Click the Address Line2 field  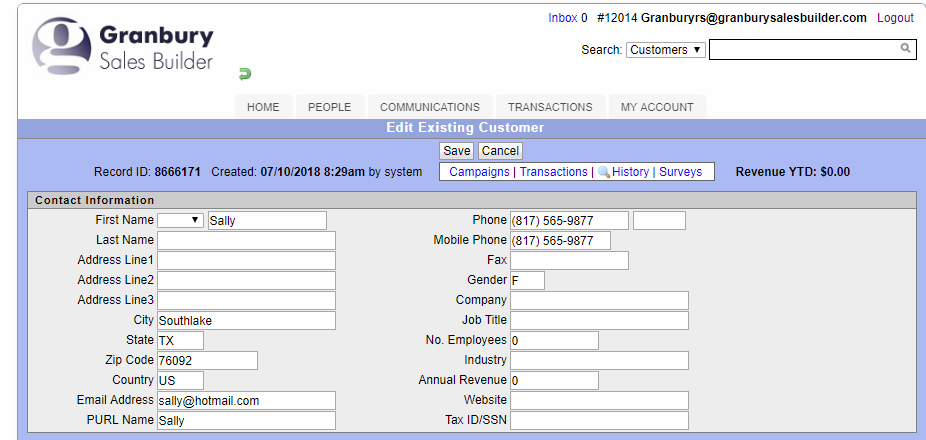(246, 281)
